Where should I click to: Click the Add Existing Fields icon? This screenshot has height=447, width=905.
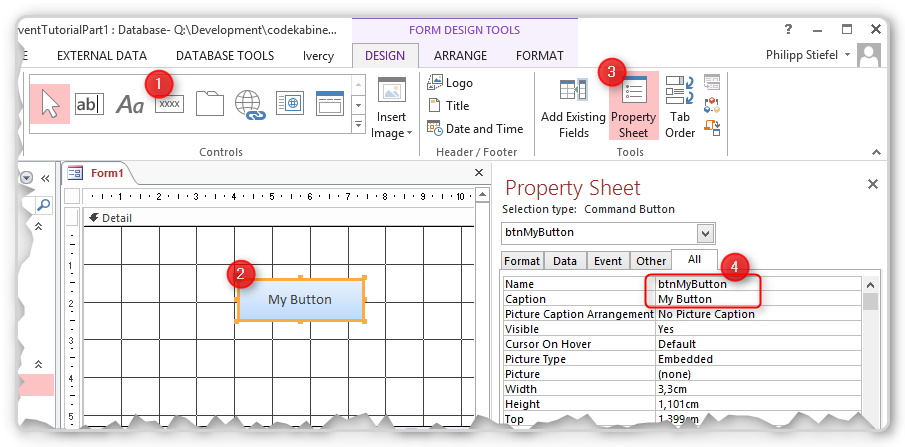tap(573, 108)
